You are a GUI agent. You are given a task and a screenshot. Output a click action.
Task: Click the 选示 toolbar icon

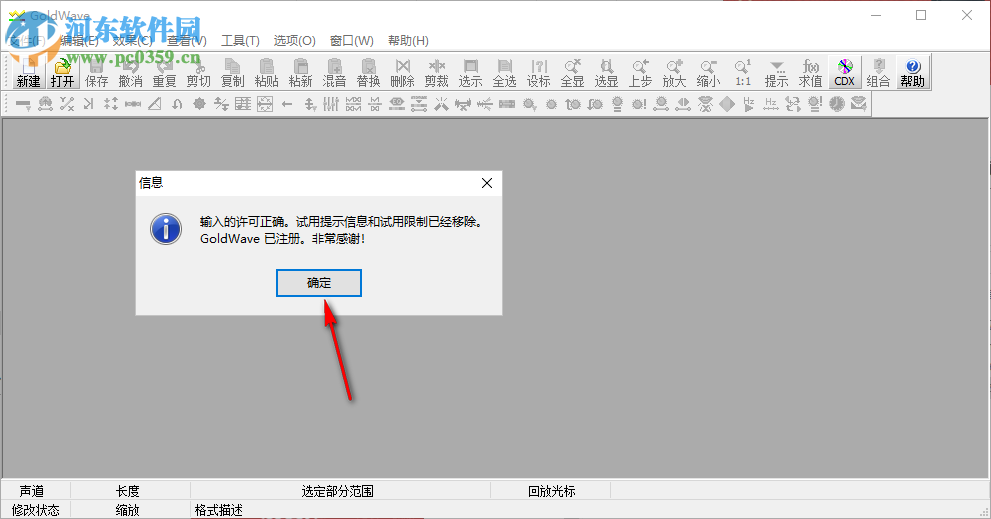pyautogui.click(x=470, y=73)
